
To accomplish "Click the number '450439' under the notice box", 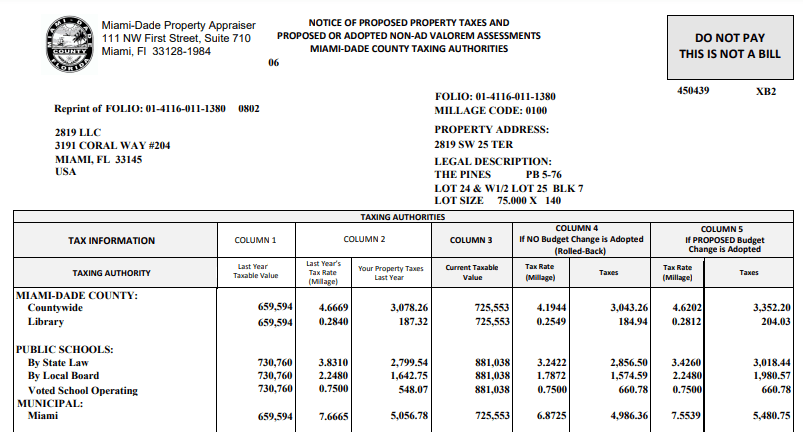I will pos(693,91).
